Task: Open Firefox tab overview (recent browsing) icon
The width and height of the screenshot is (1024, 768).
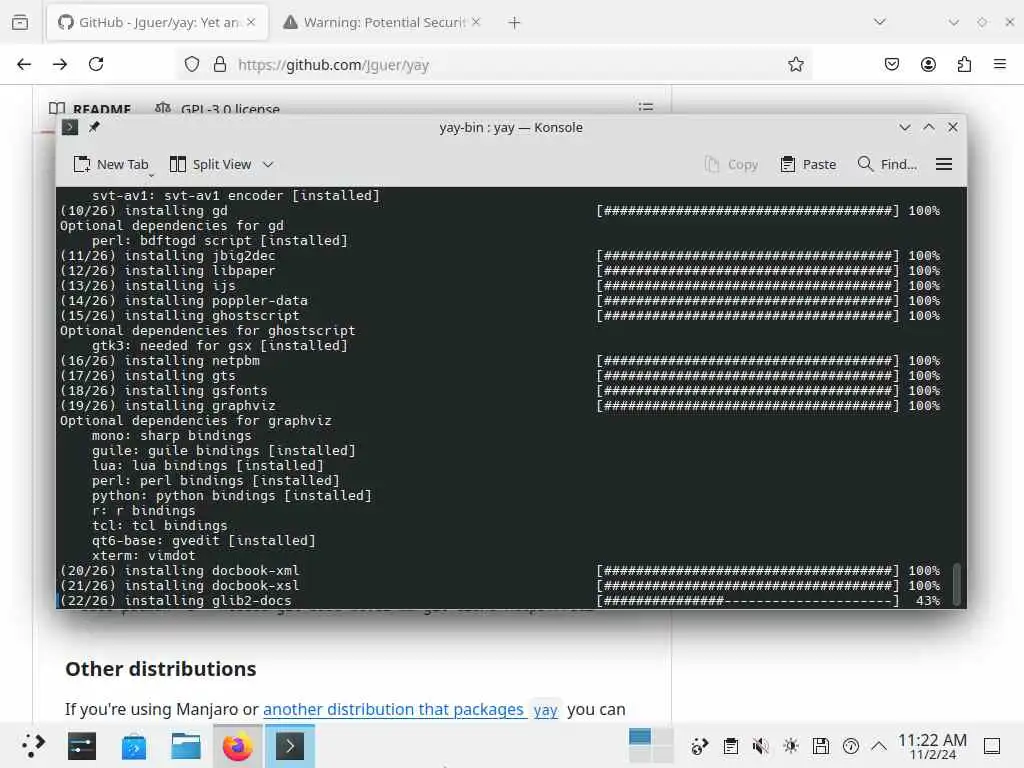Action: tap(20, 22)
